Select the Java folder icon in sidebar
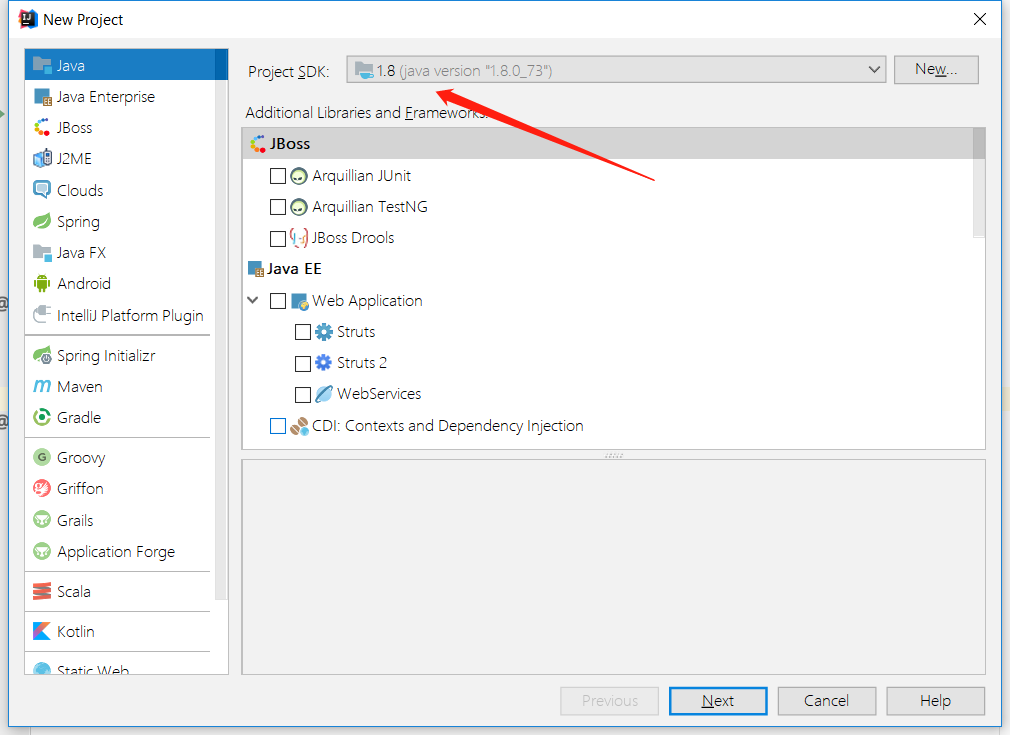 coord(42,65)
